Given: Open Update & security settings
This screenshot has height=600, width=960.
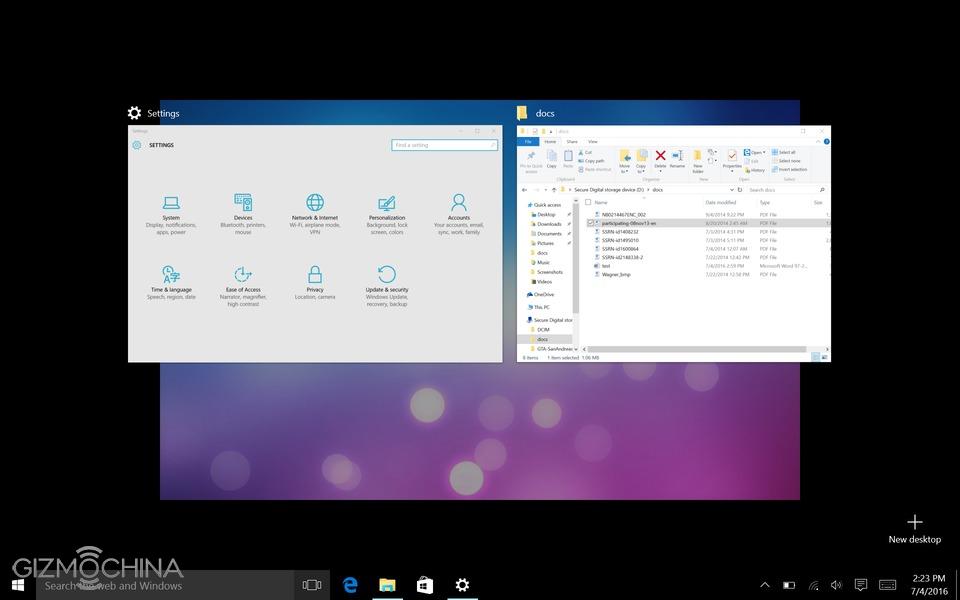Looking at the screenshot, I should pos(387,275).
